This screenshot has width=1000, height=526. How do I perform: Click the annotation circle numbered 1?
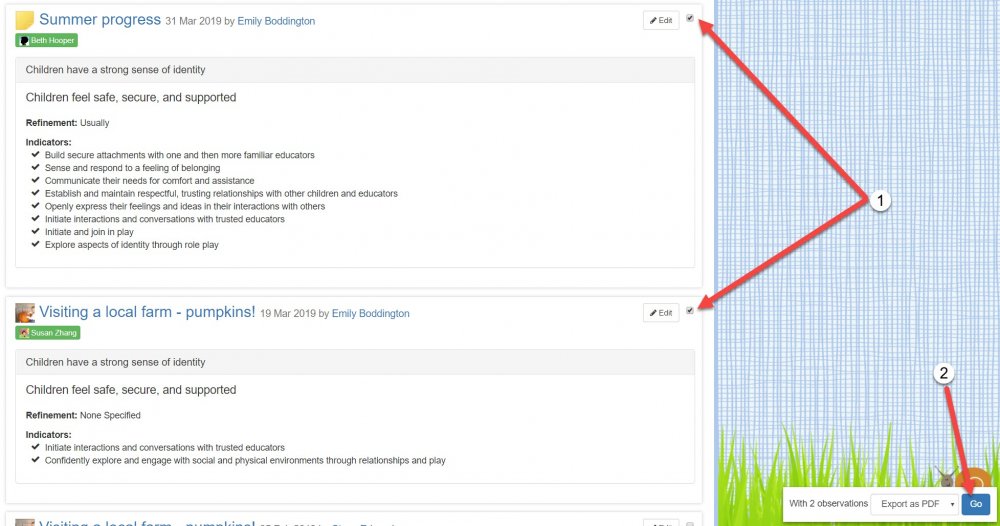[x=880, y=201]
